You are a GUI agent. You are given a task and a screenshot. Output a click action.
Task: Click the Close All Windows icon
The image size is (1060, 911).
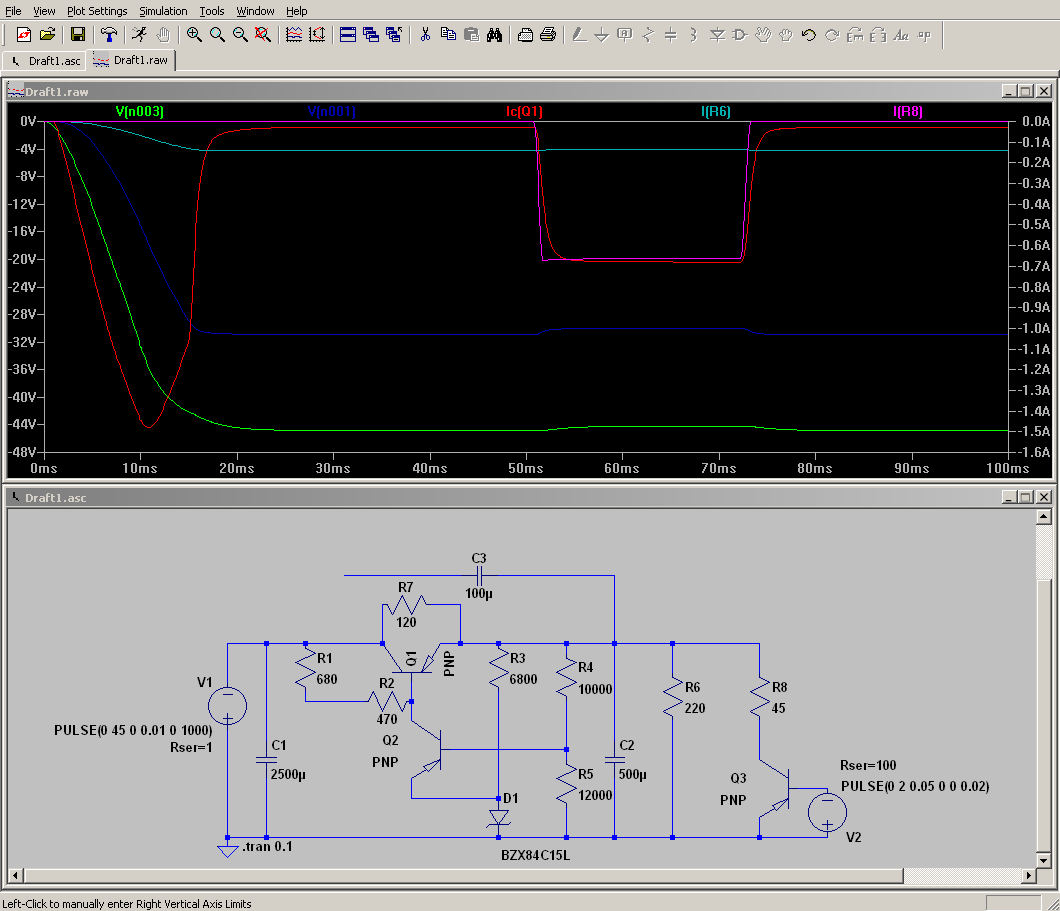tap(394, 34)
